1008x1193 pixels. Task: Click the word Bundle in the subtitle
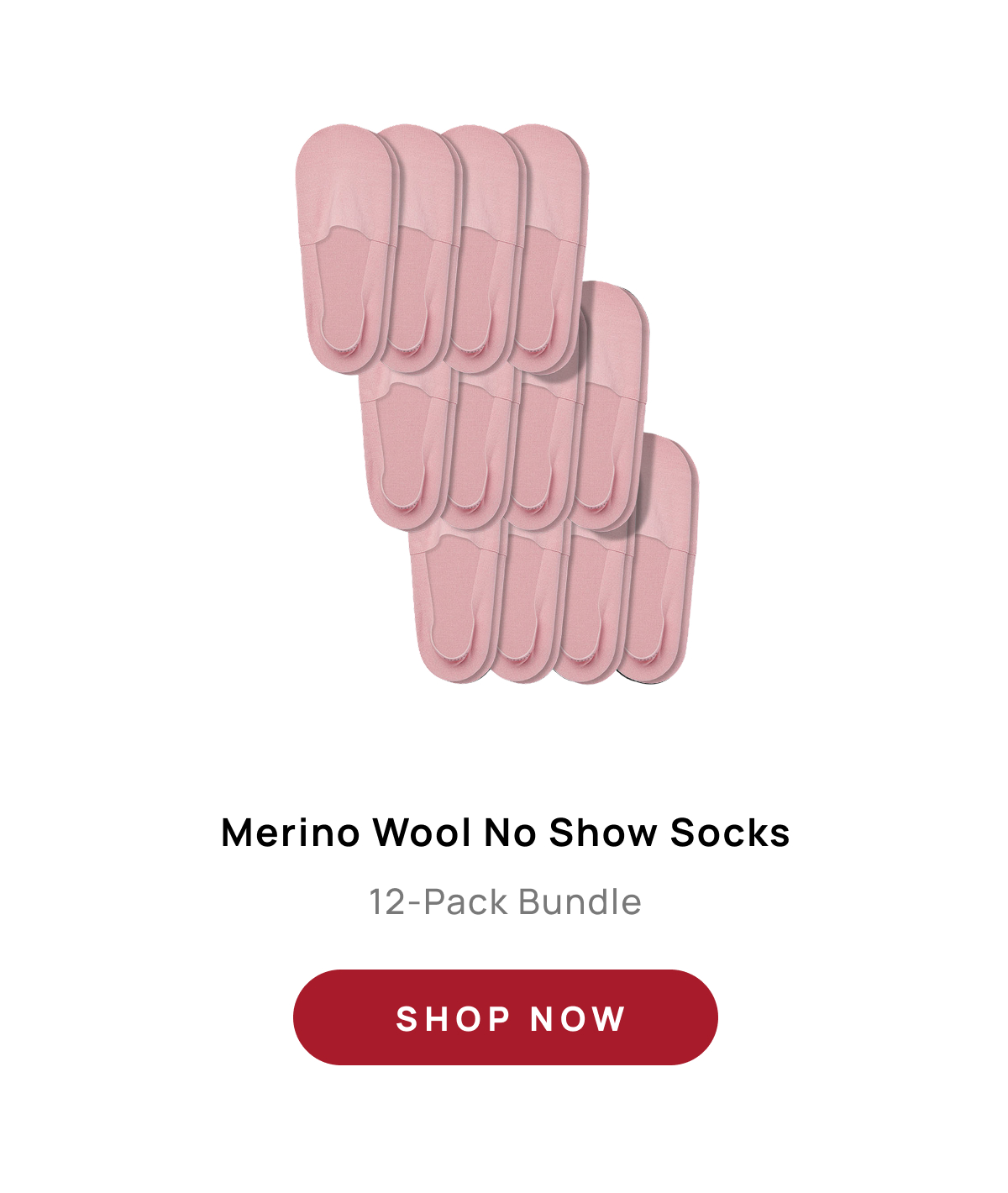pos(580,902)
